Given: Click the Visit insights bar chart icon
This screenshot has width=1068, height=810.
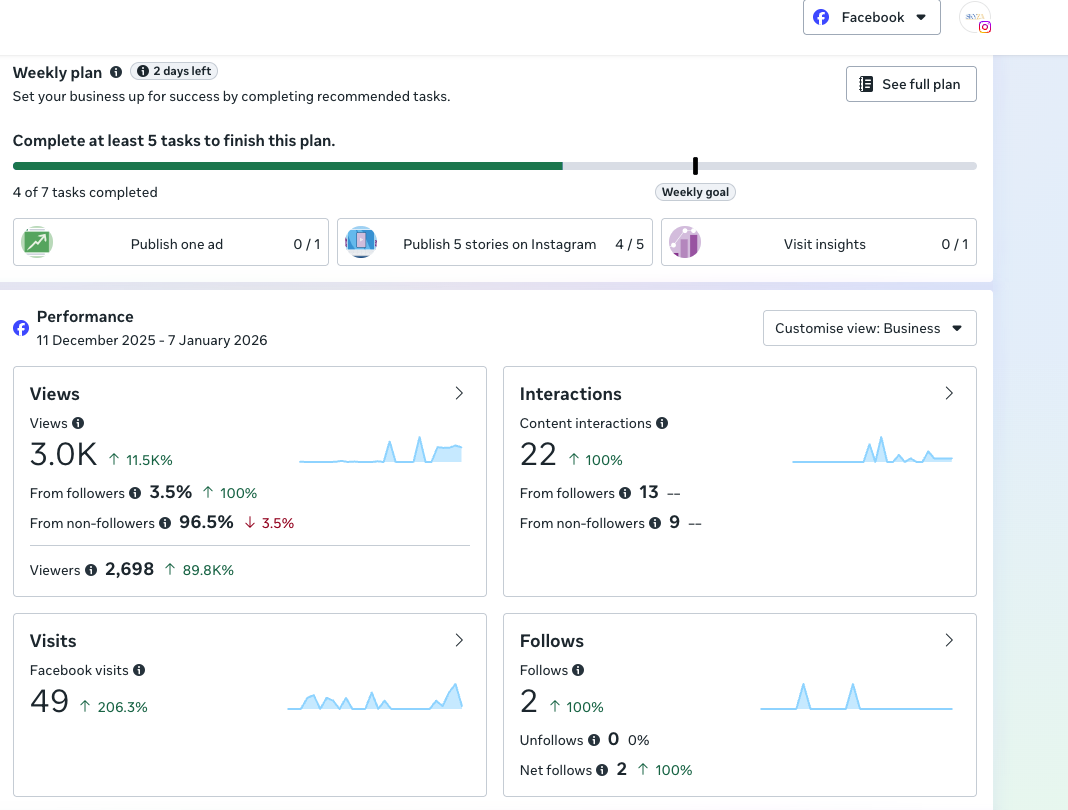Looking at the screenshot, I should pos(685,242).
